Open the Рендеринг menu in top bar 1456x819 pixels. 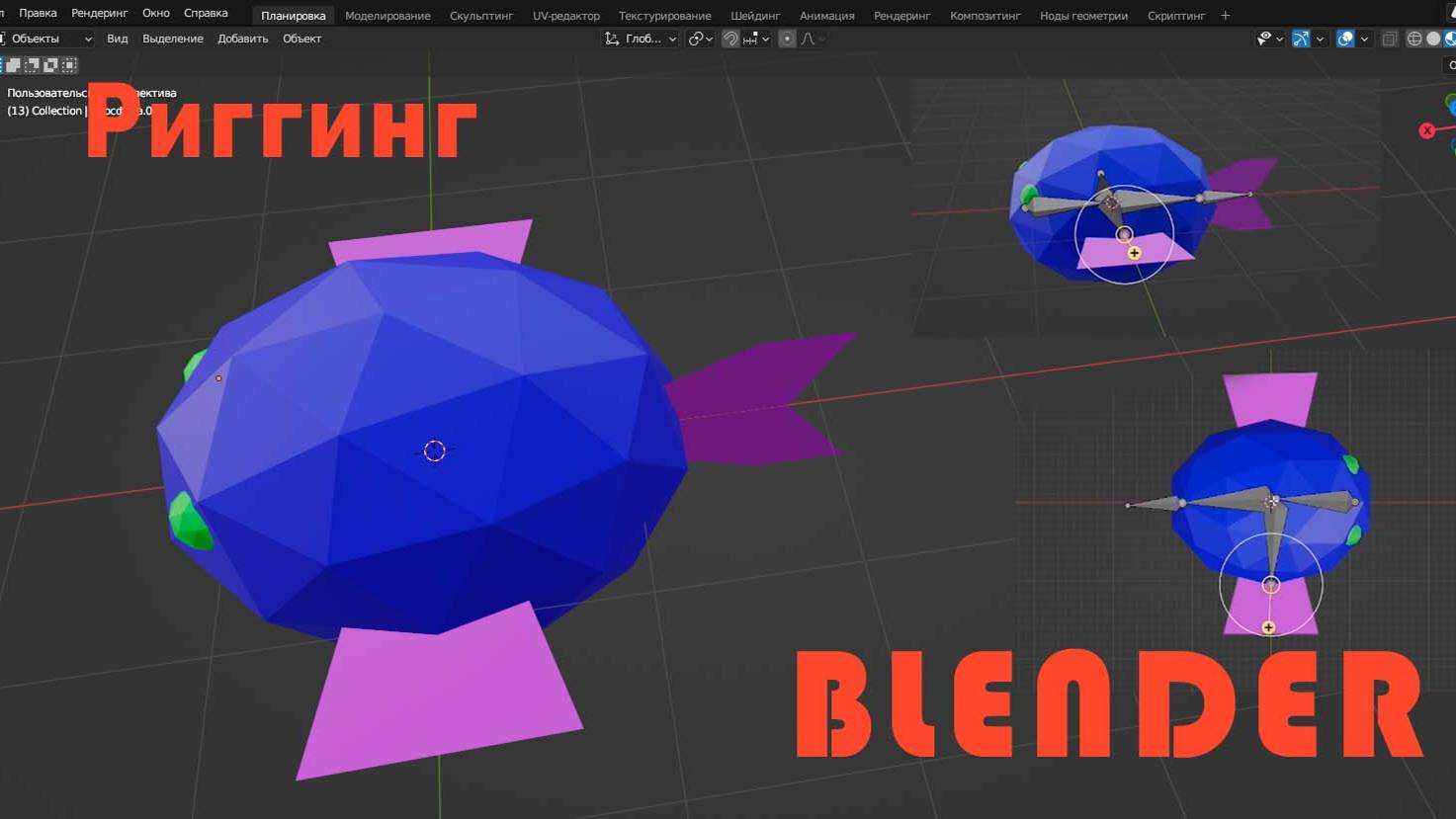[99, 13]
